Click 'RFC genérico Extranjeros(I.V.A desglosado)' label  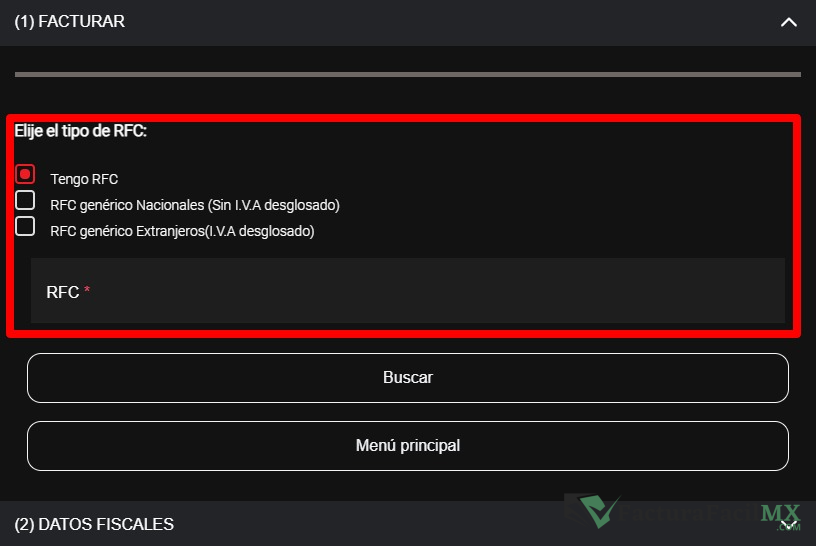(182, 231)
